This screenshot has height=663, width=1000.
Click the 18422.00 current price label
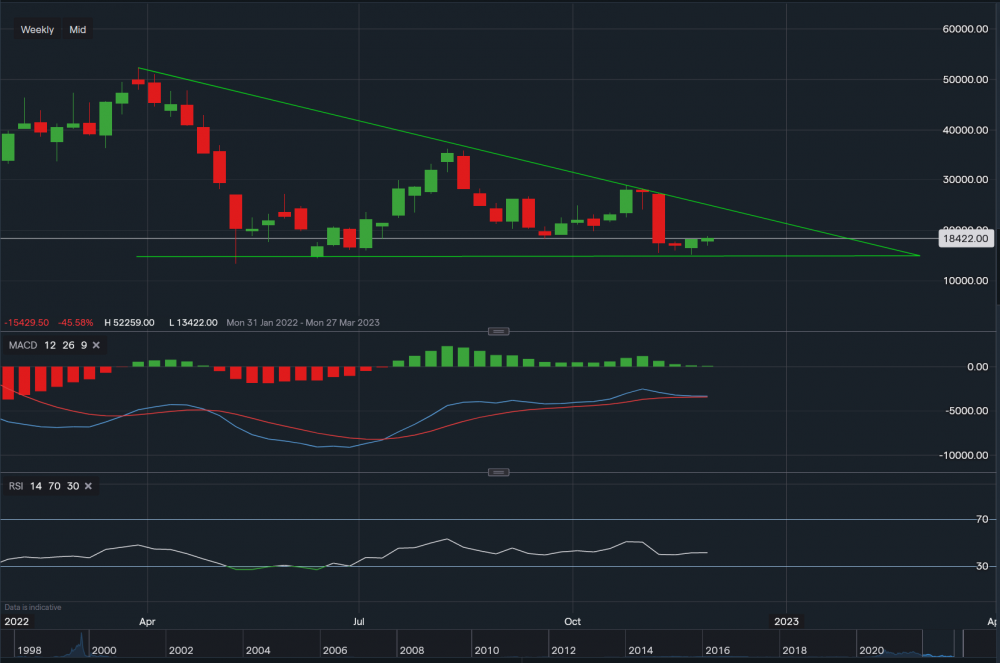(x=966, y=239)
